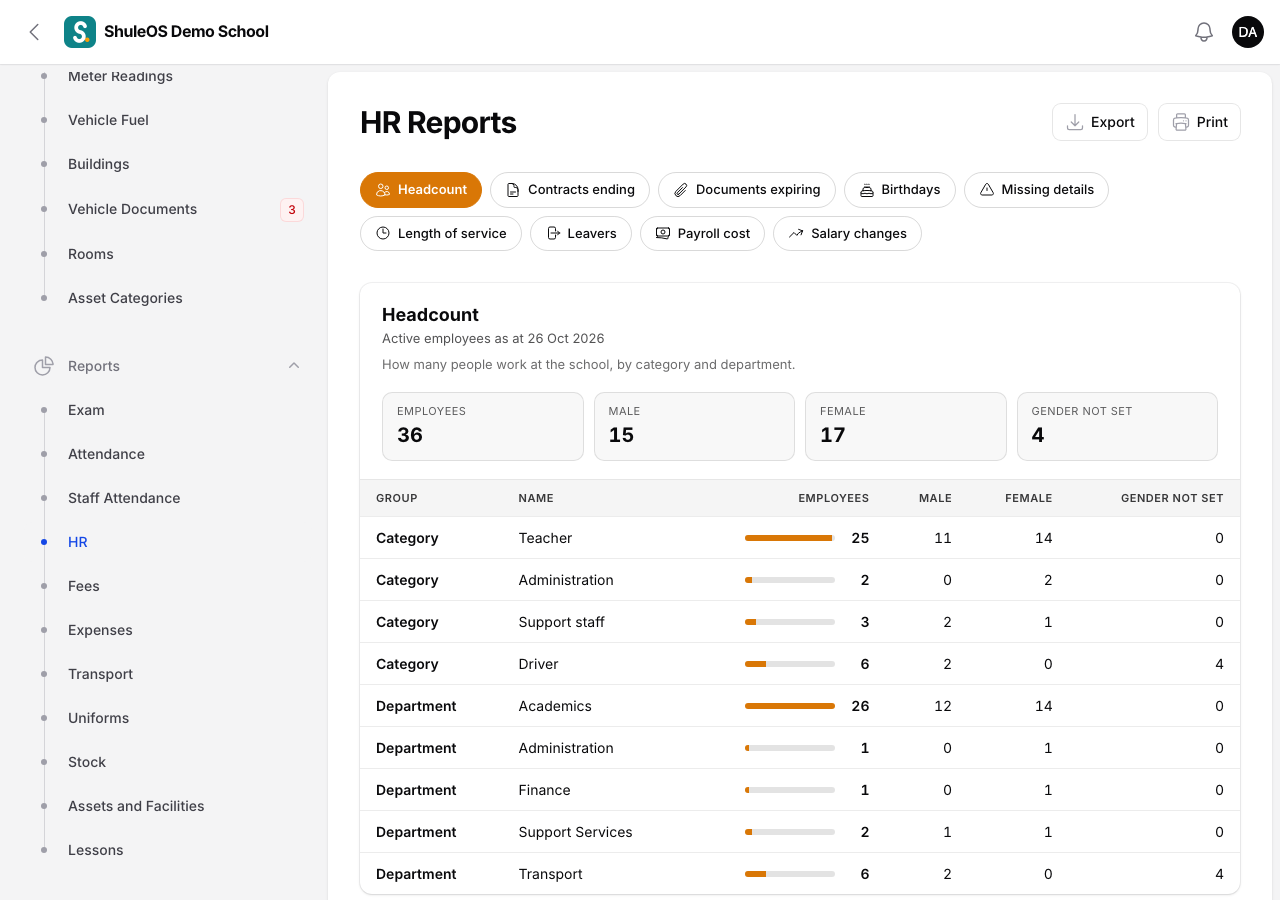The height and width of the screenshot is (900, 1280).
Task: Switch to the Headcount tab
Action: tap(421, 190)
